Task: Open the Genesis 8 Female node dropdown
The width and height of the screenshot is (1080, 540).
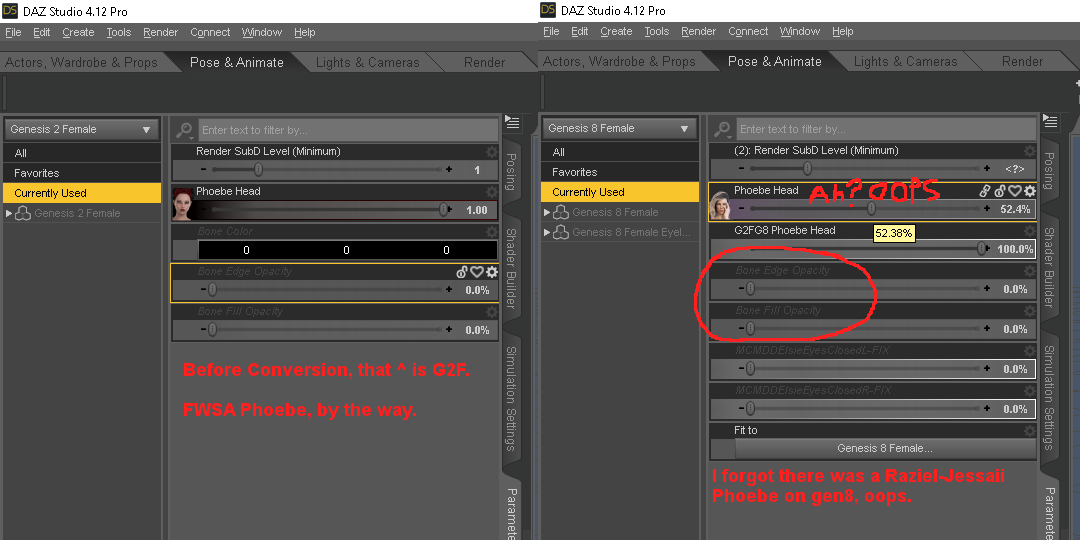Action: point(619,128)
